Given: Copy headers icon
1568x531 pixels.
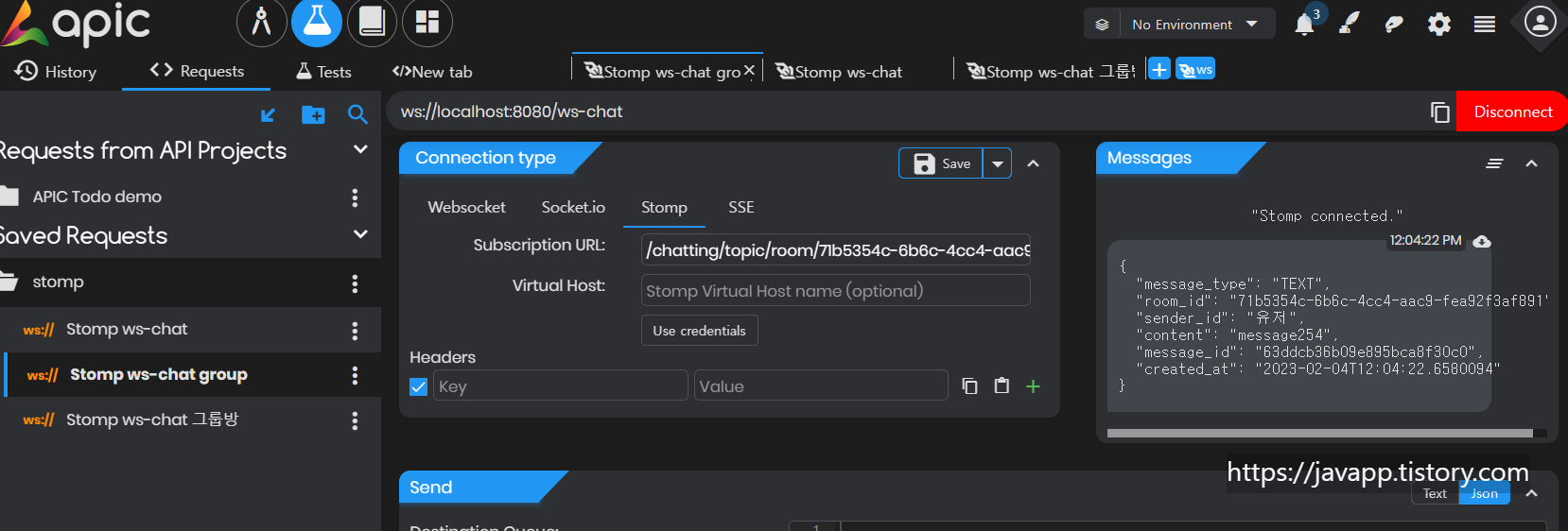Looking at the screenshot, I should 969,385.
